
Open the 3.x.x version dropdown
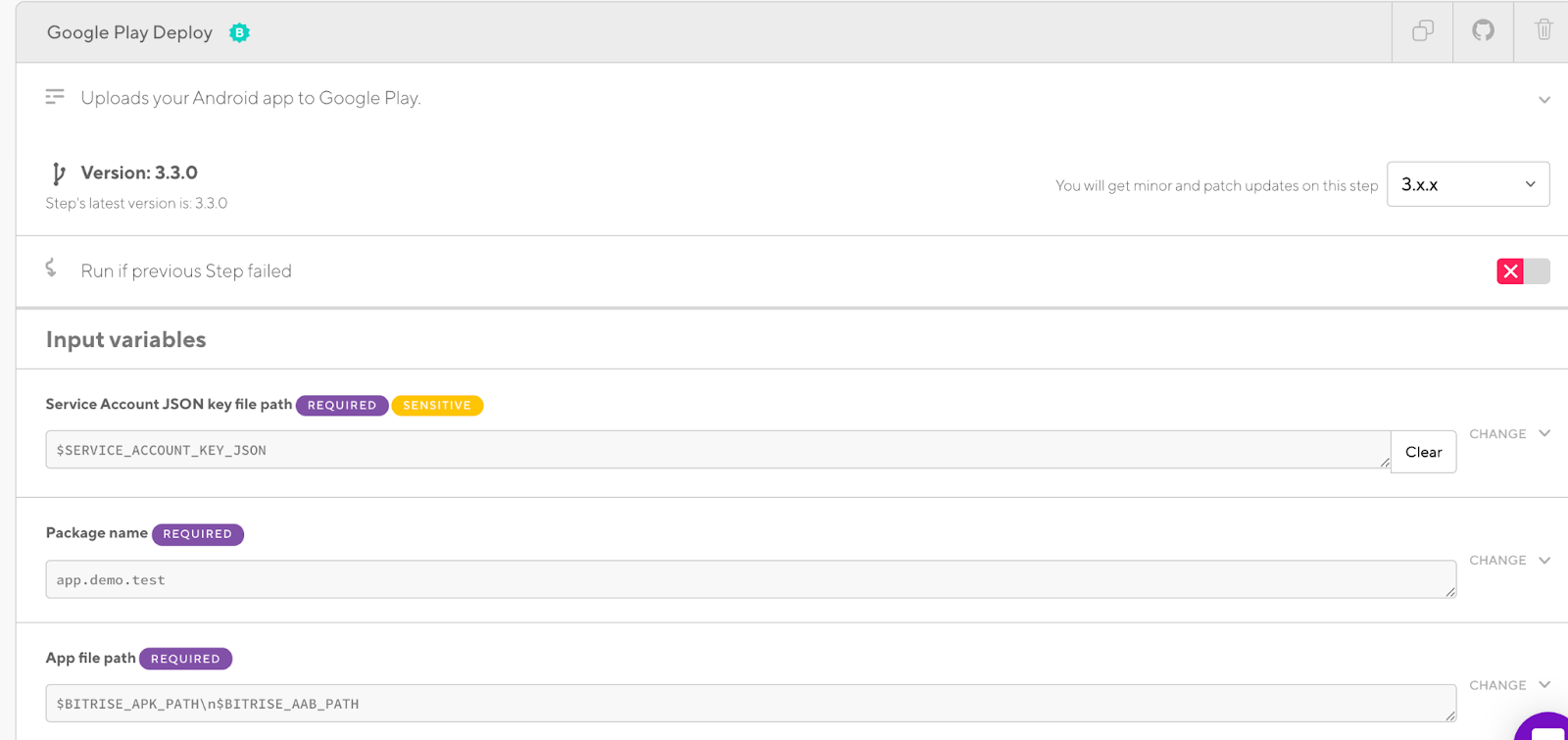tap(1468, 184)
